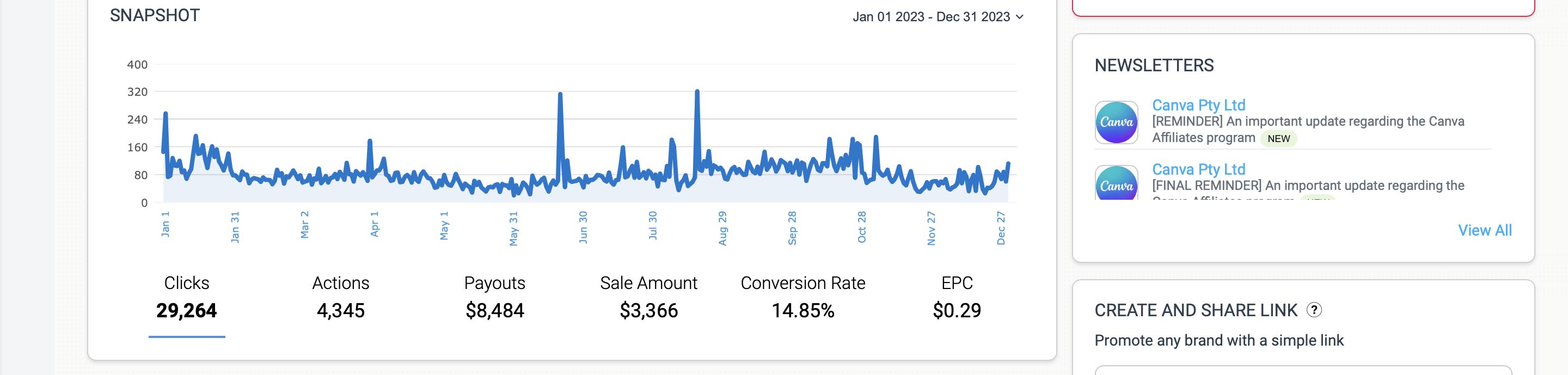
Task: Click the Dec 27 axis label
Action: 1001,228
